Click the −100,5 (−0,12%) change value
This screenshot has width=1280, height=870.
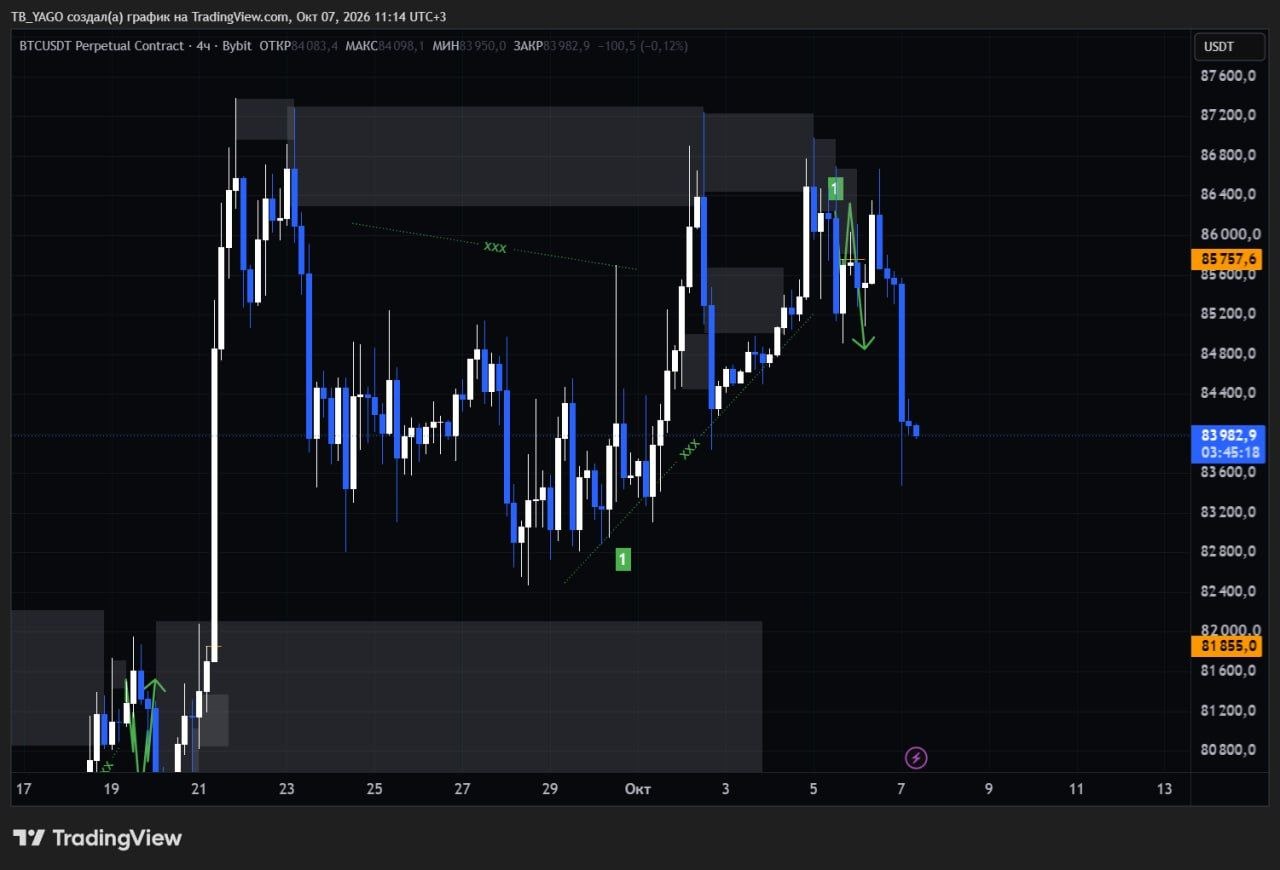pos(642,46)
